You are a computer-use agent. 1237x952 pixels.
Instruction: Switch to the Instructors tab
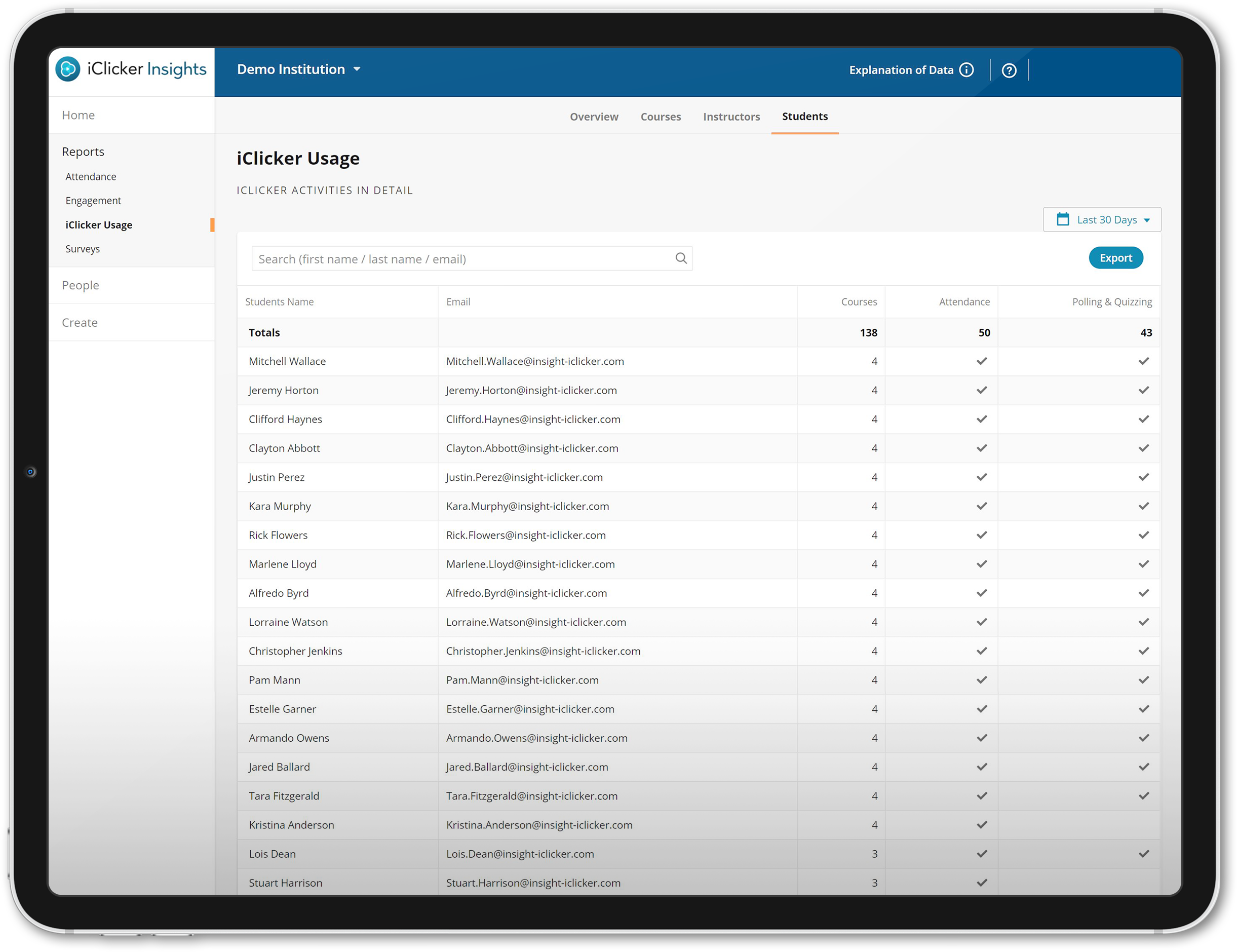(732, 116)
